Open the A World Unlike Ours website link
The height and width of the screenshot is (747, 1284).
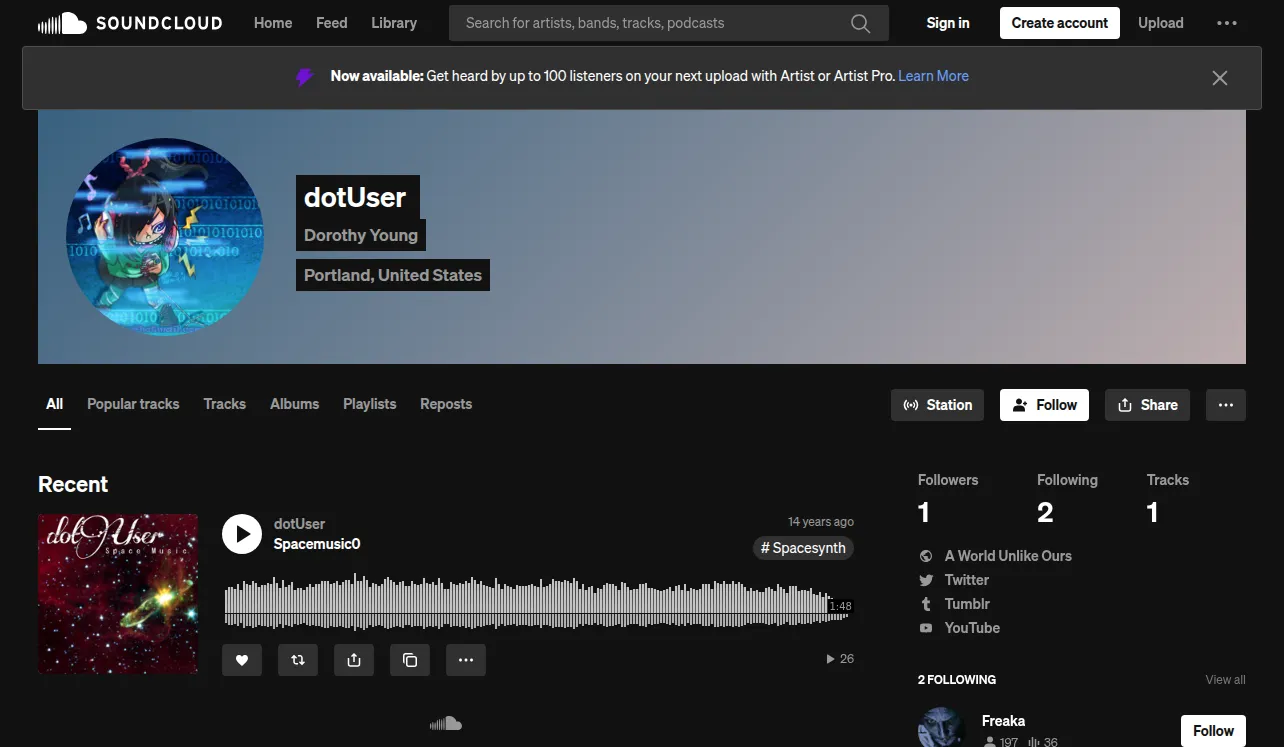tap(1008, 556)
